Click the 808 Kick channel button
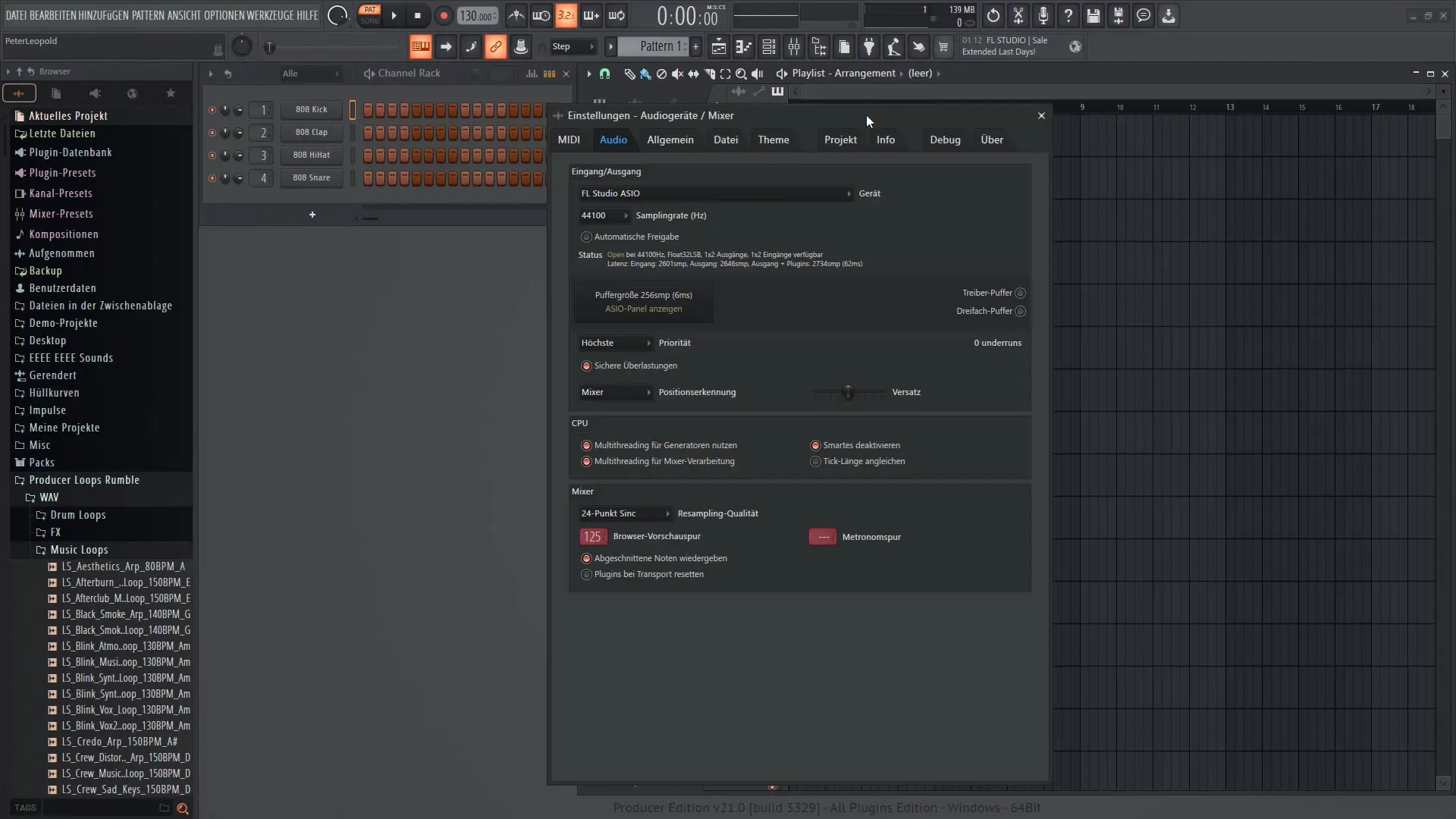This screenshot has width=1456, height=819. [312, 110]
